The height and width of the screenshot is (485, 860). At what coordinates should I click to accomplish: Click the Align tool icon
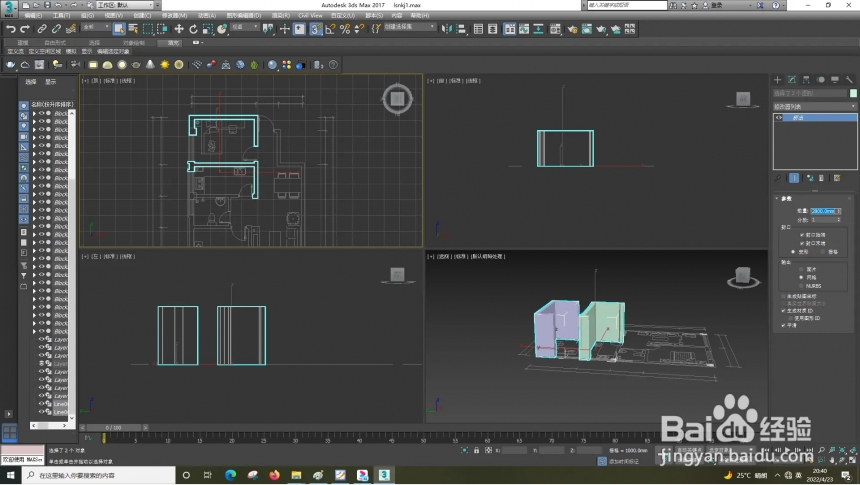coord(461,29)
